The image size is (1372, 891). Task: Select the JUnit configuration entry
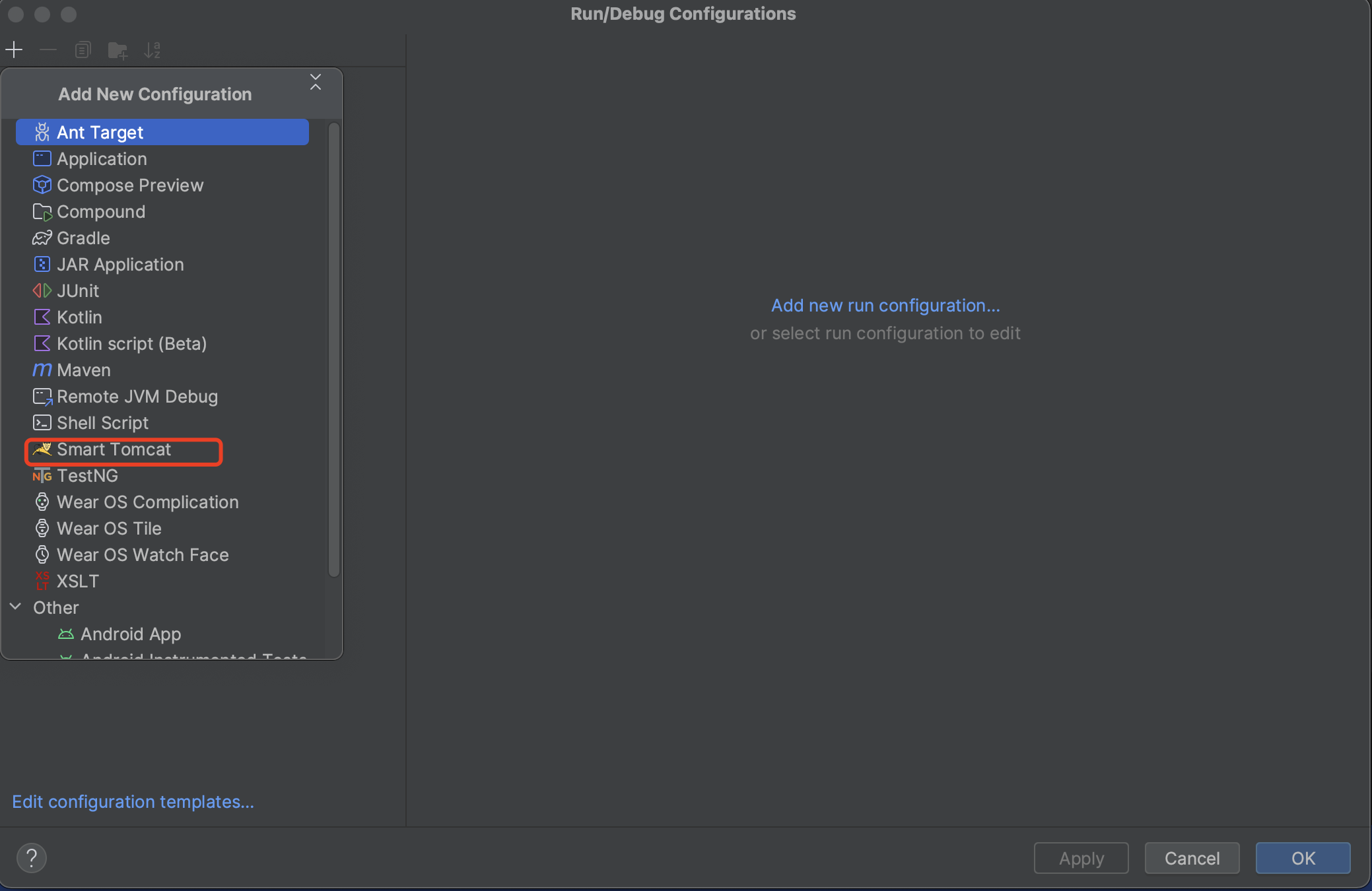77,291
